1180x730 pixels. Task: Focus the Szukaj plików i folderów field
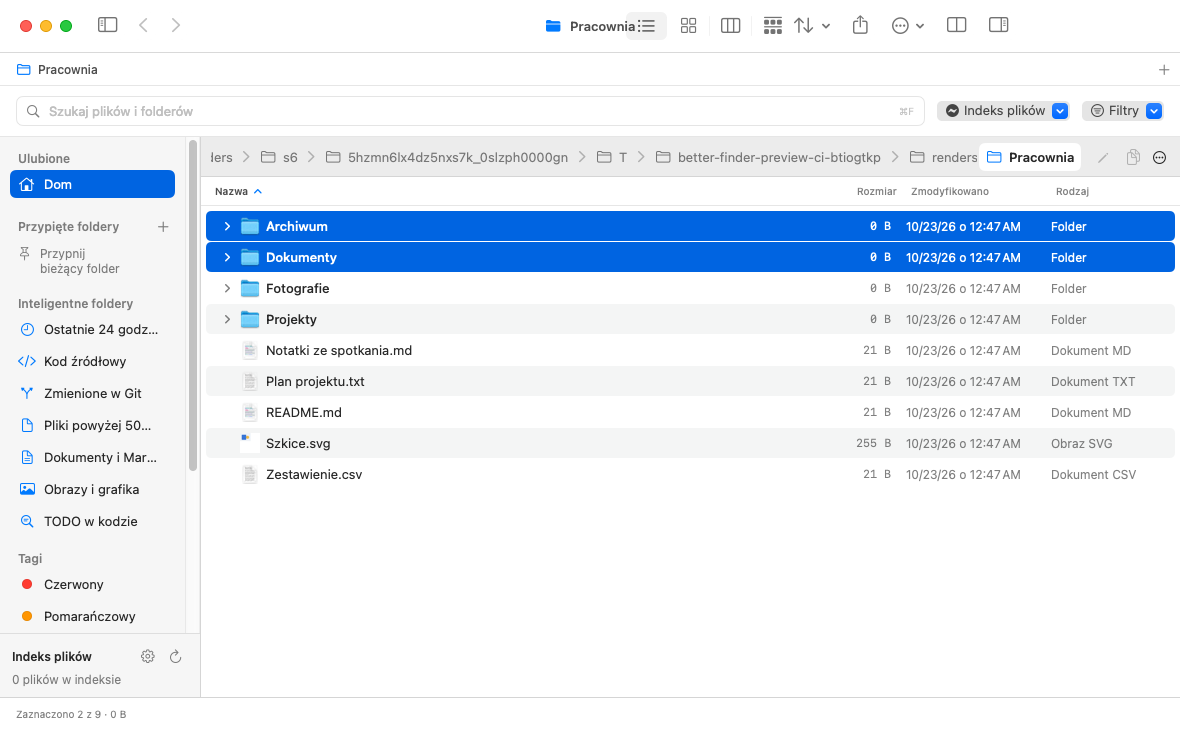[470, 111]
